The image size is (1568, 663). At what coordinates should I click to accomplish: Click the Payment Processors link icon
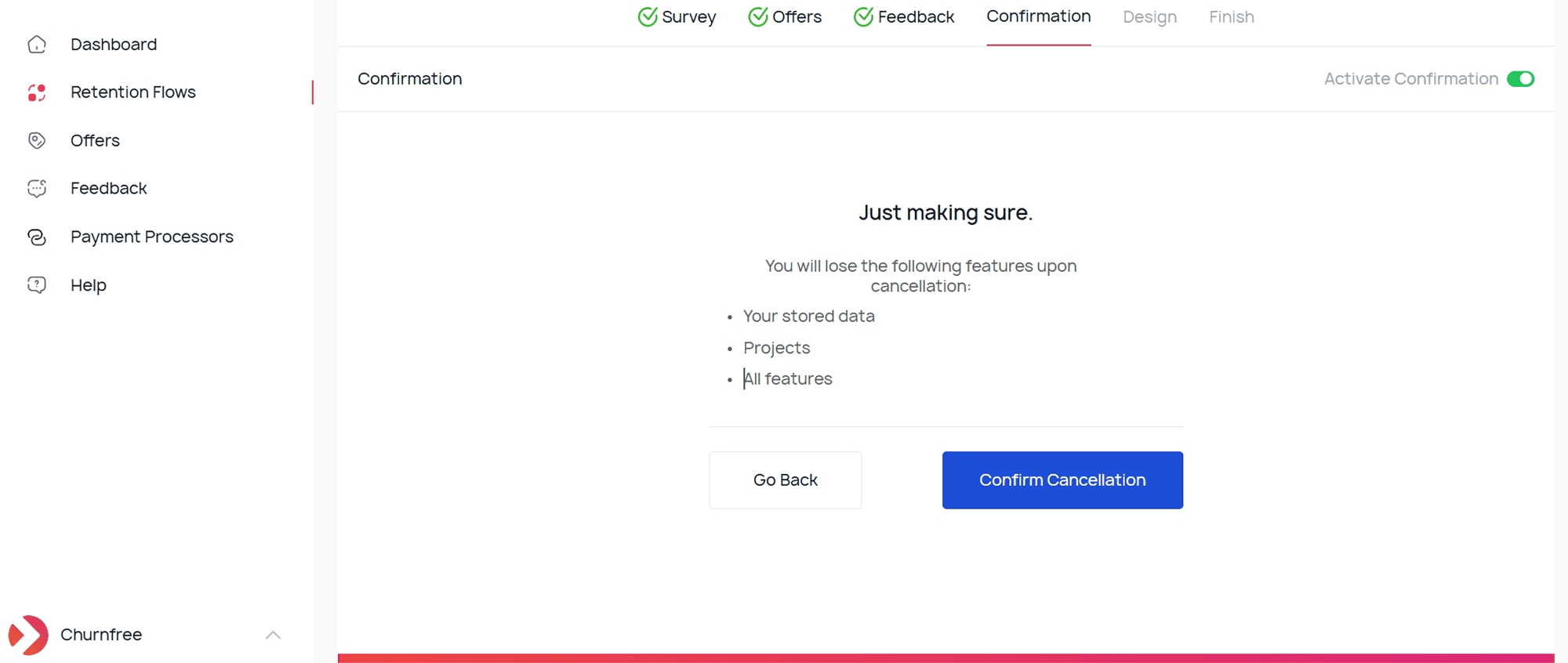[37, 237]
